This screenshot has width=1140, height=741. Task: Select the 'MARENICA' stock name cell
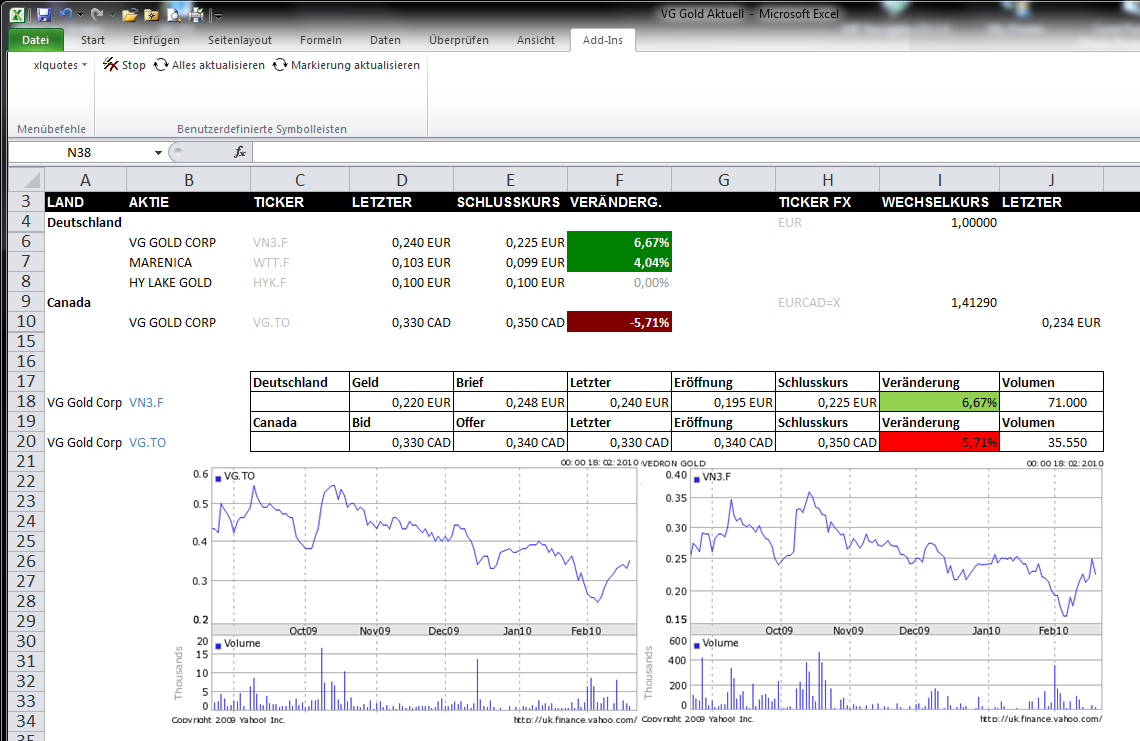click(x=188, y=263)
